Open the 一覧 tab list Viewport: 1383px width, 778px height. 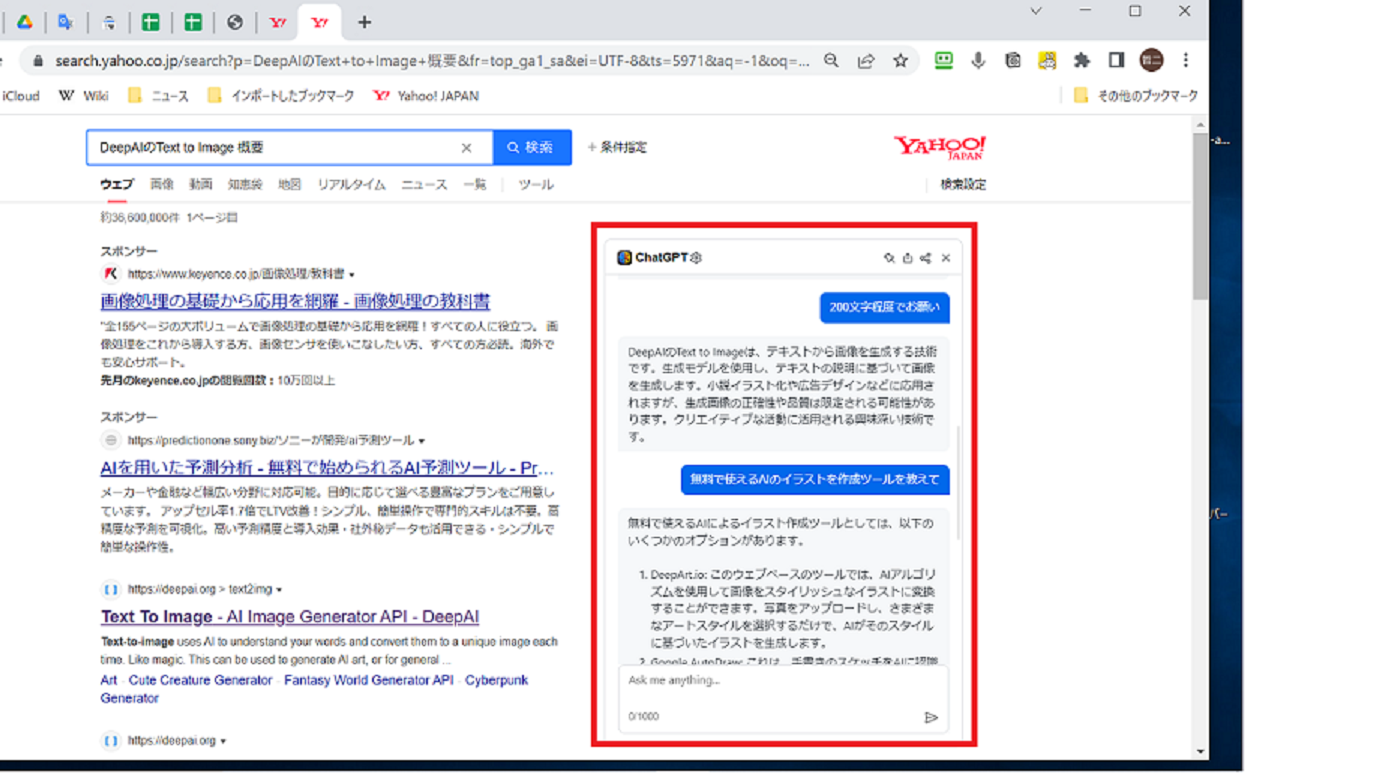(x=475, y=185)
